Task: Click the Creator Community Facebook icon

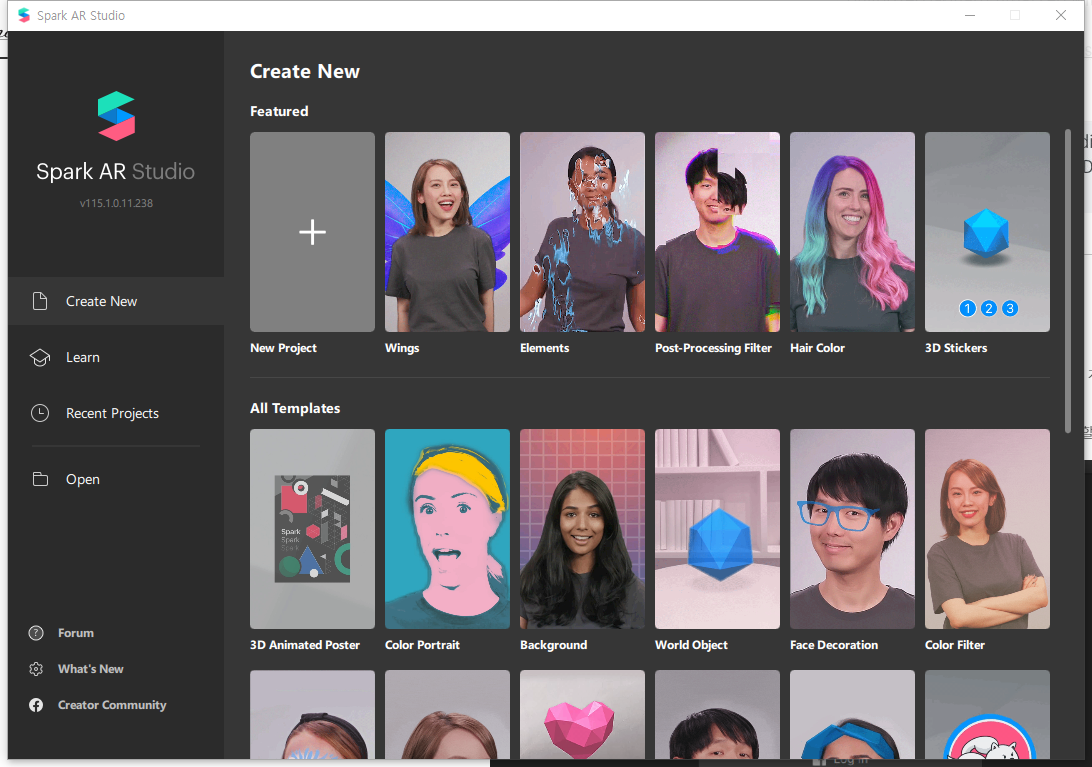Action: pyautogui.click(x=36, y=705)
